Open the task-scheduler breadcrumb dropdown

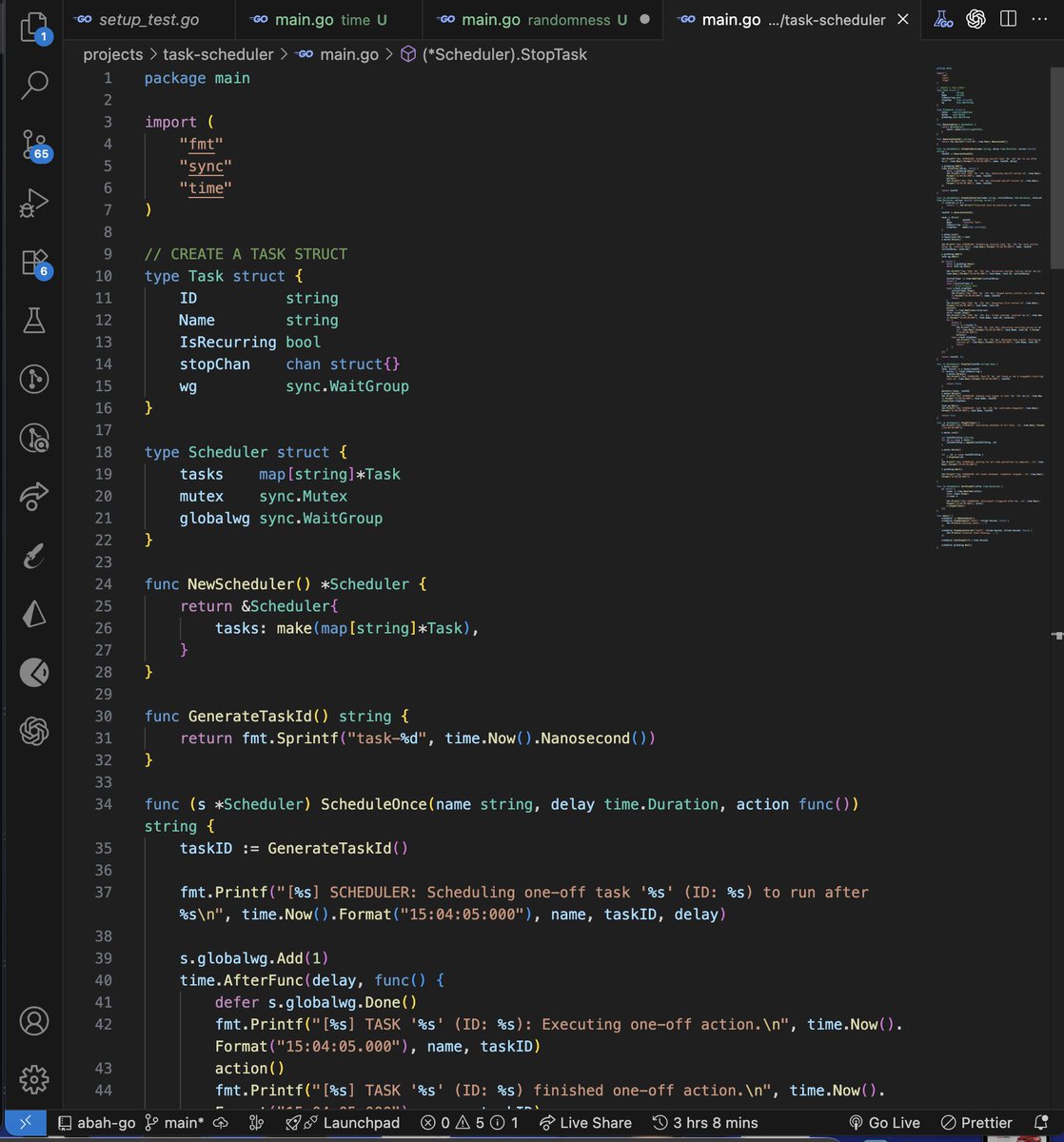click(217, 54)
